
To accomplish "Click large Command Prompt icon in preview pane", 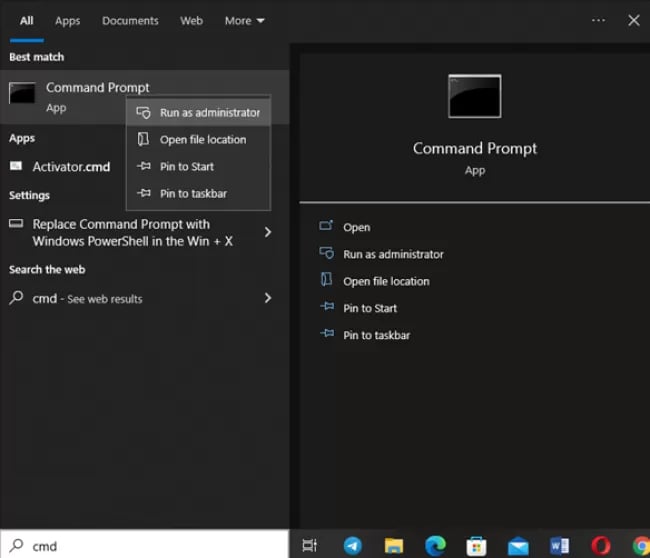I will pyautogui.click(x=475, y=96).
